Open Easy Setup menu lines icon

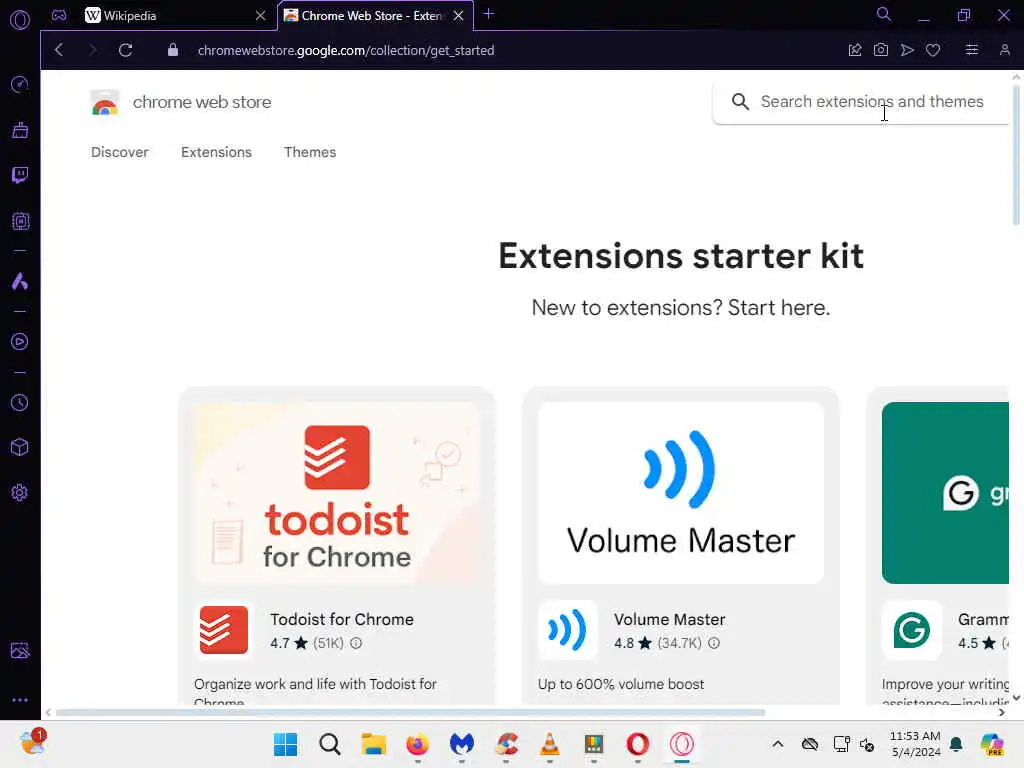click(x=972, y=50)
